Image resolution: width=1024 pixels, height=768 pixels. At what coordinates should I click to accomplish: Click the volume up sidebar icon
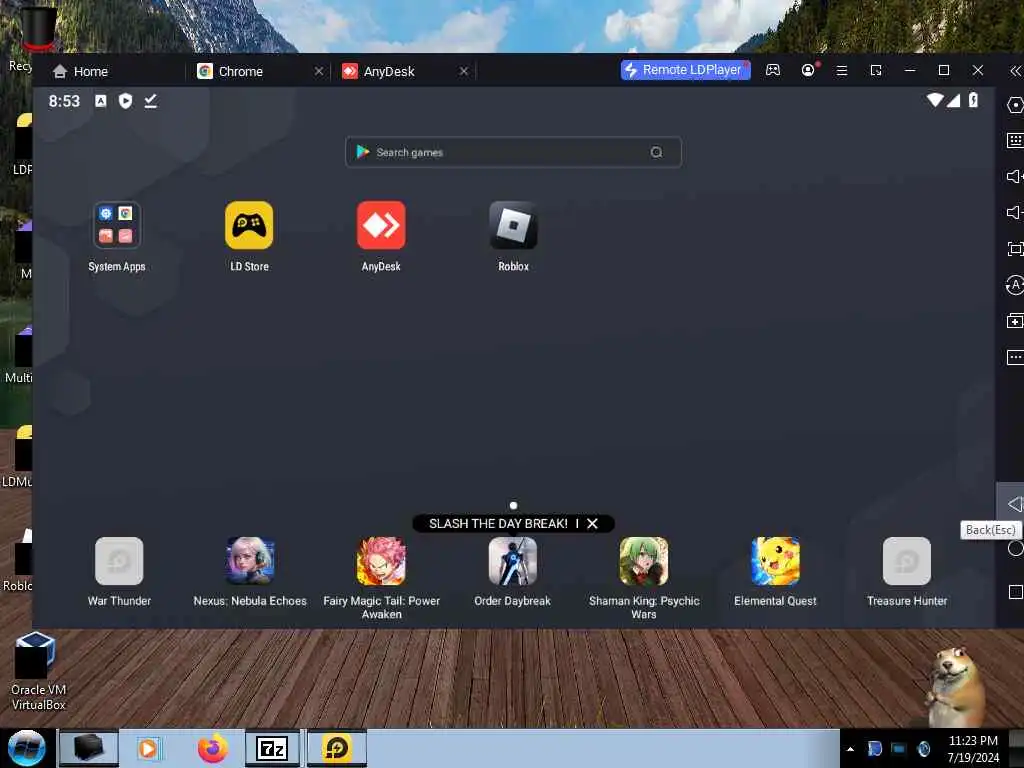[1015, 176]
